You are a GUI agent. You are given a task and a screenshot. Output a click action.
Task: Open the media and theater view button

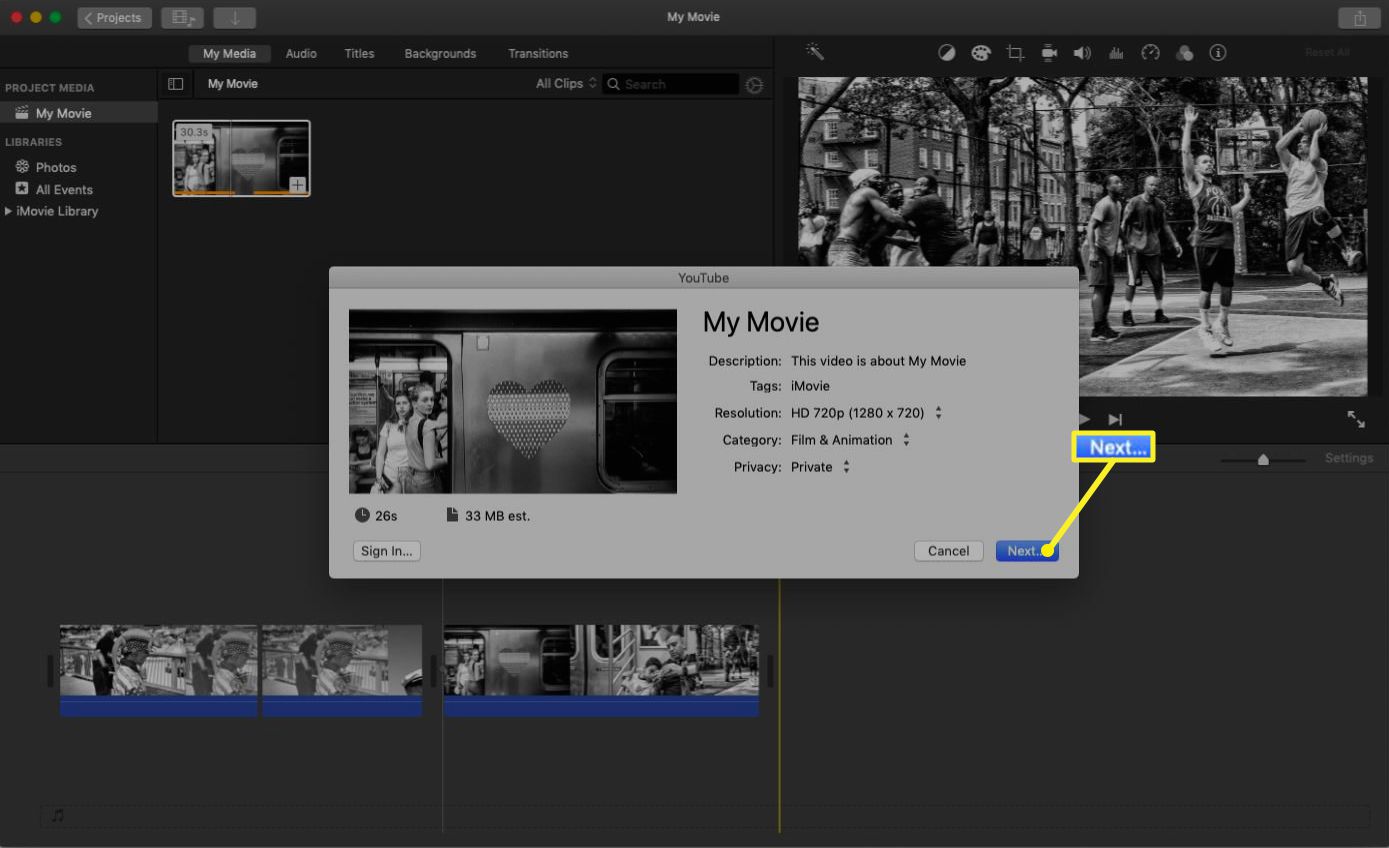click(182, 18)
